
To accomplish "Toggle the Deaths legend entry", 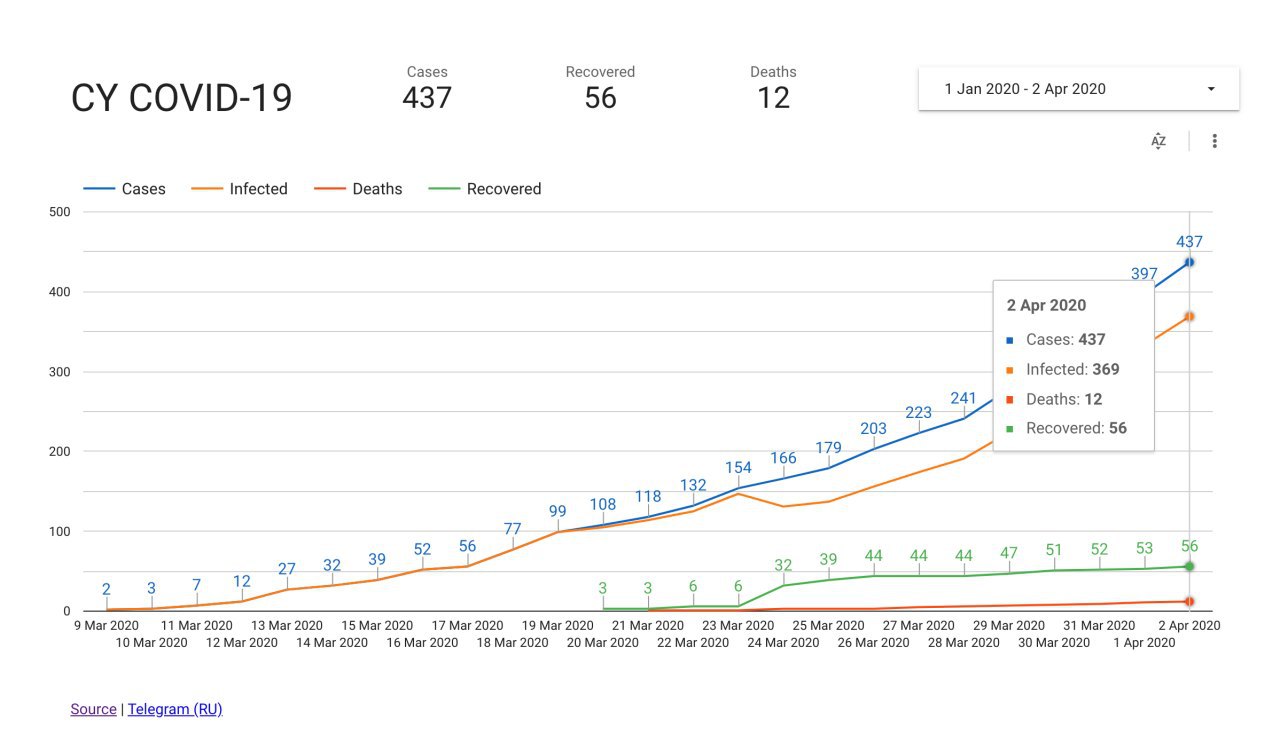I will point(359,189).
